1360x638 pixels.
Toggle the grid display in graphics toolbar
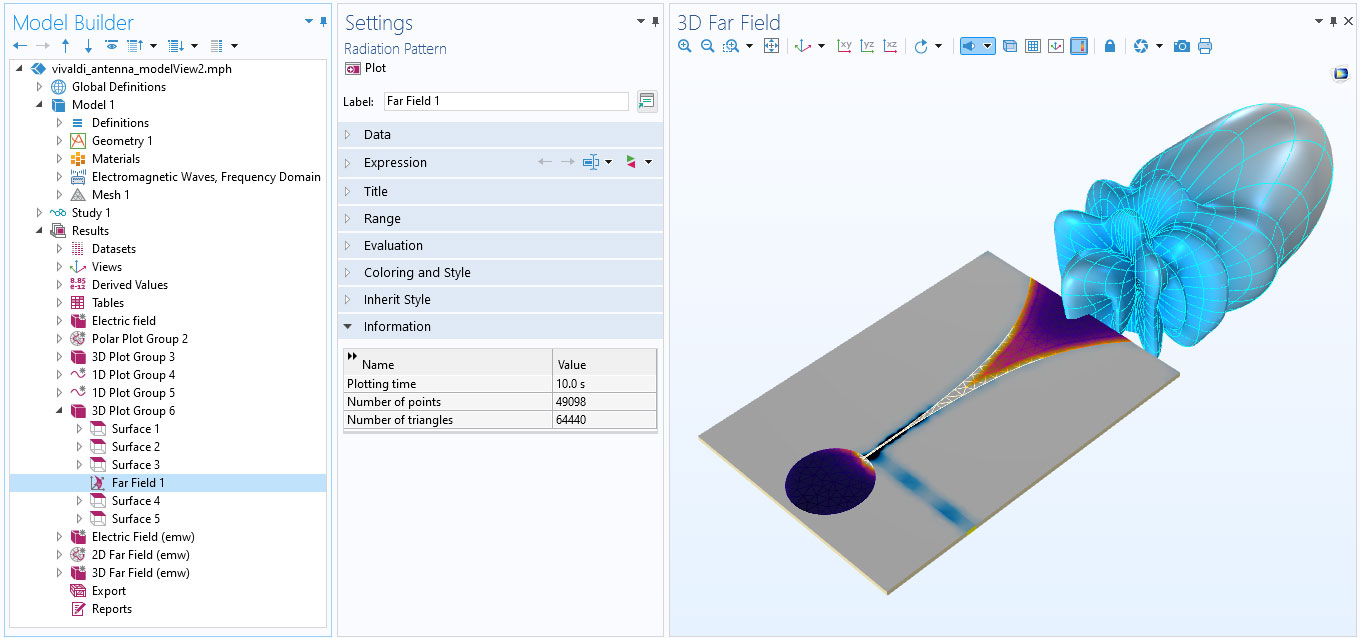point(1033,46)
